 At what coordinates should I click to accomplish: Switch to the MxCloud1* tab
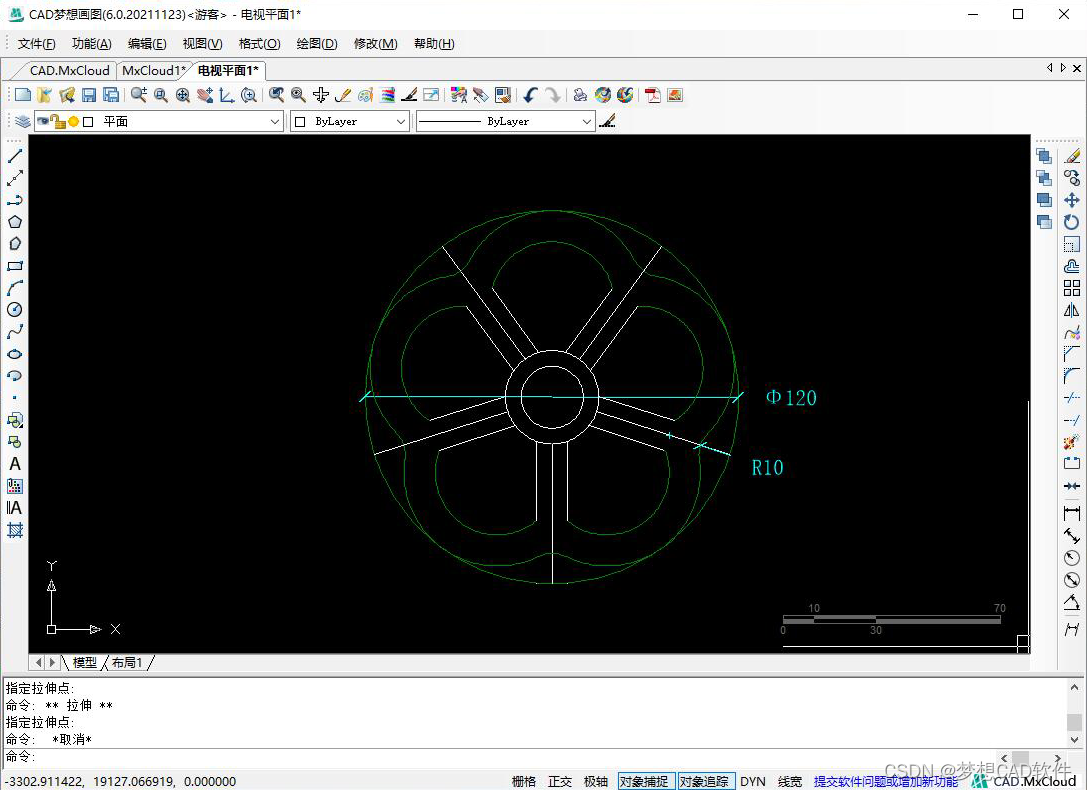tap(154, 71)
